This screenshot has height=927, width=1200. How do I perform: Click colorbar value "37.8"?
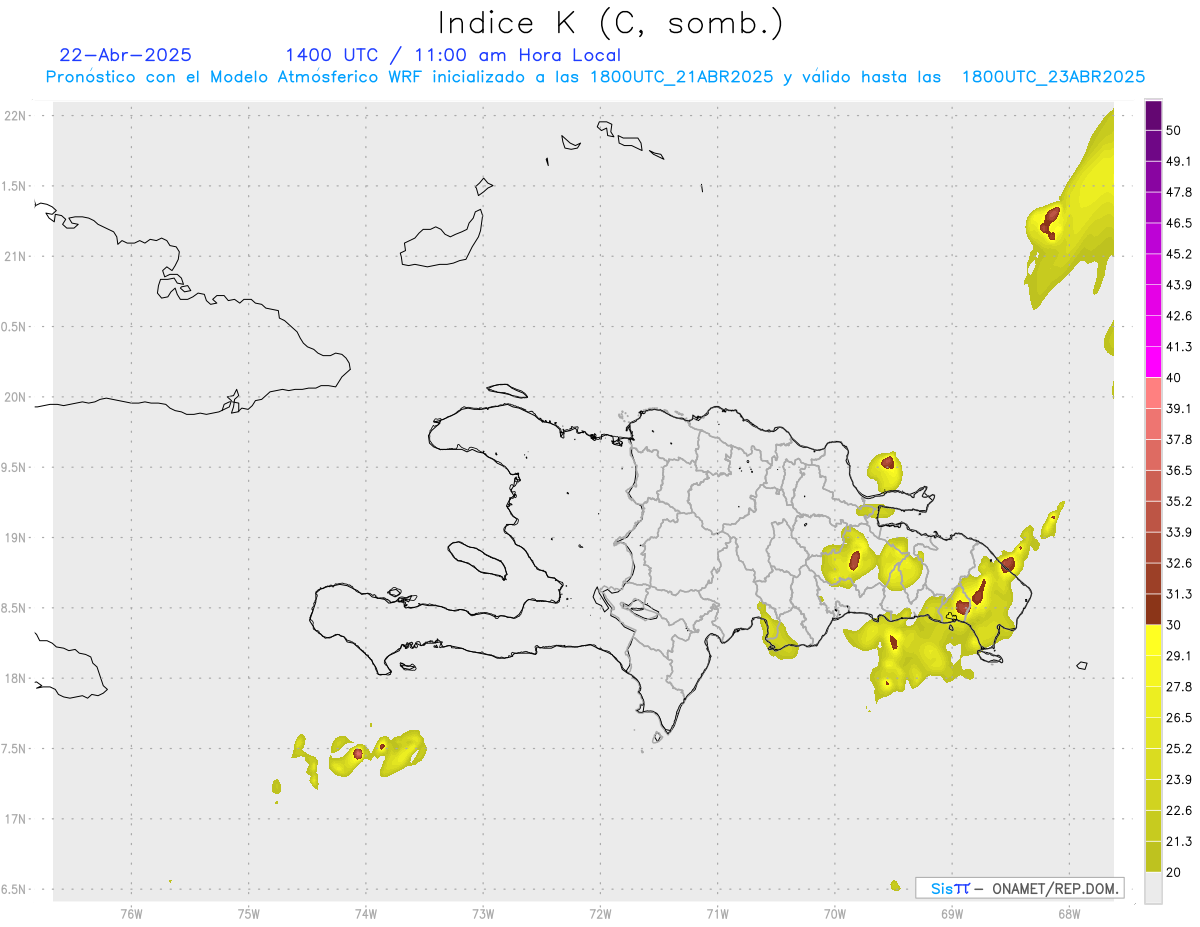click(1179, 440)
